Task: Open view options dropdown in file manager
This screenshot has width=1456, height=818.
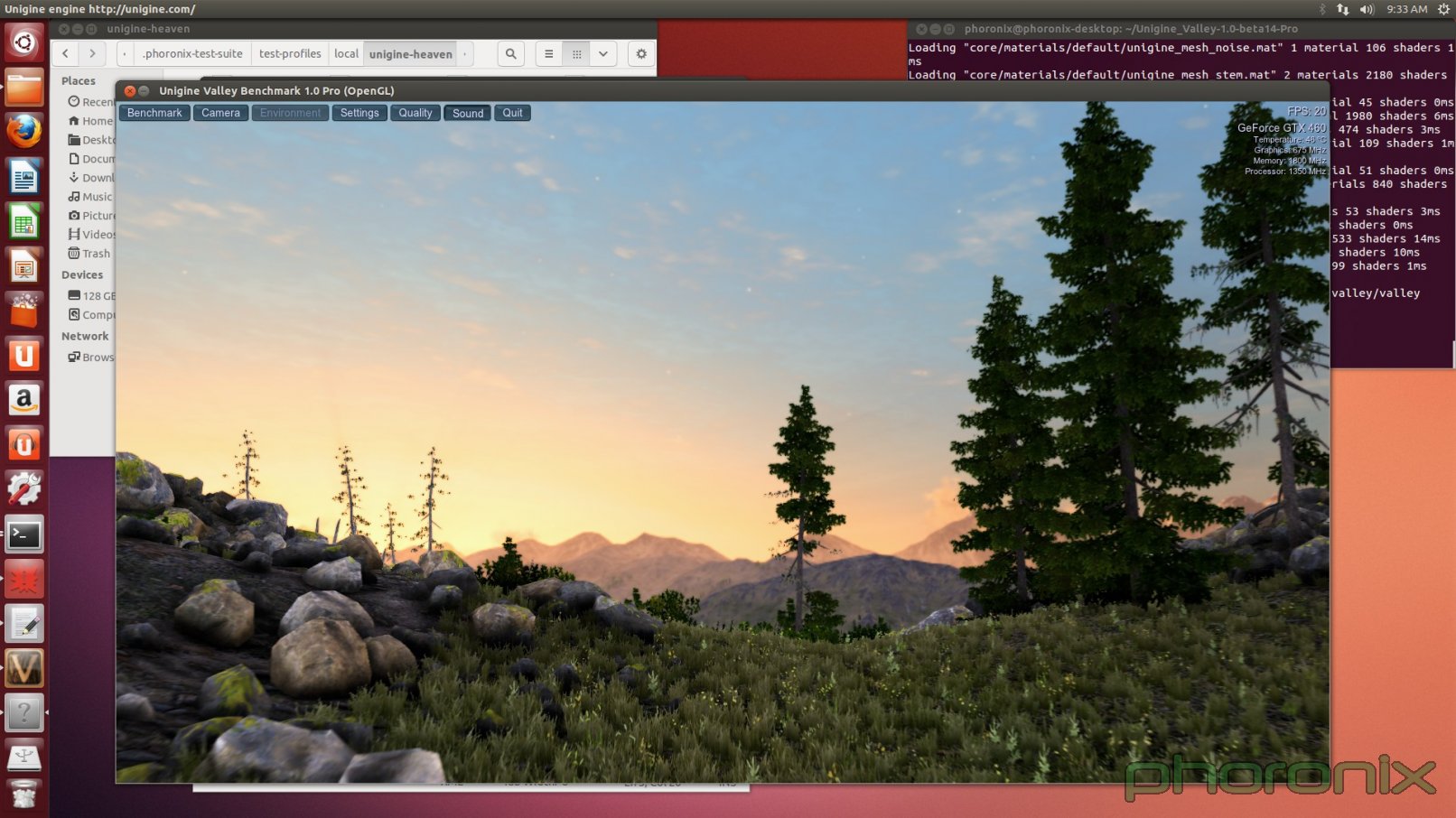Action: pos(603,53)
